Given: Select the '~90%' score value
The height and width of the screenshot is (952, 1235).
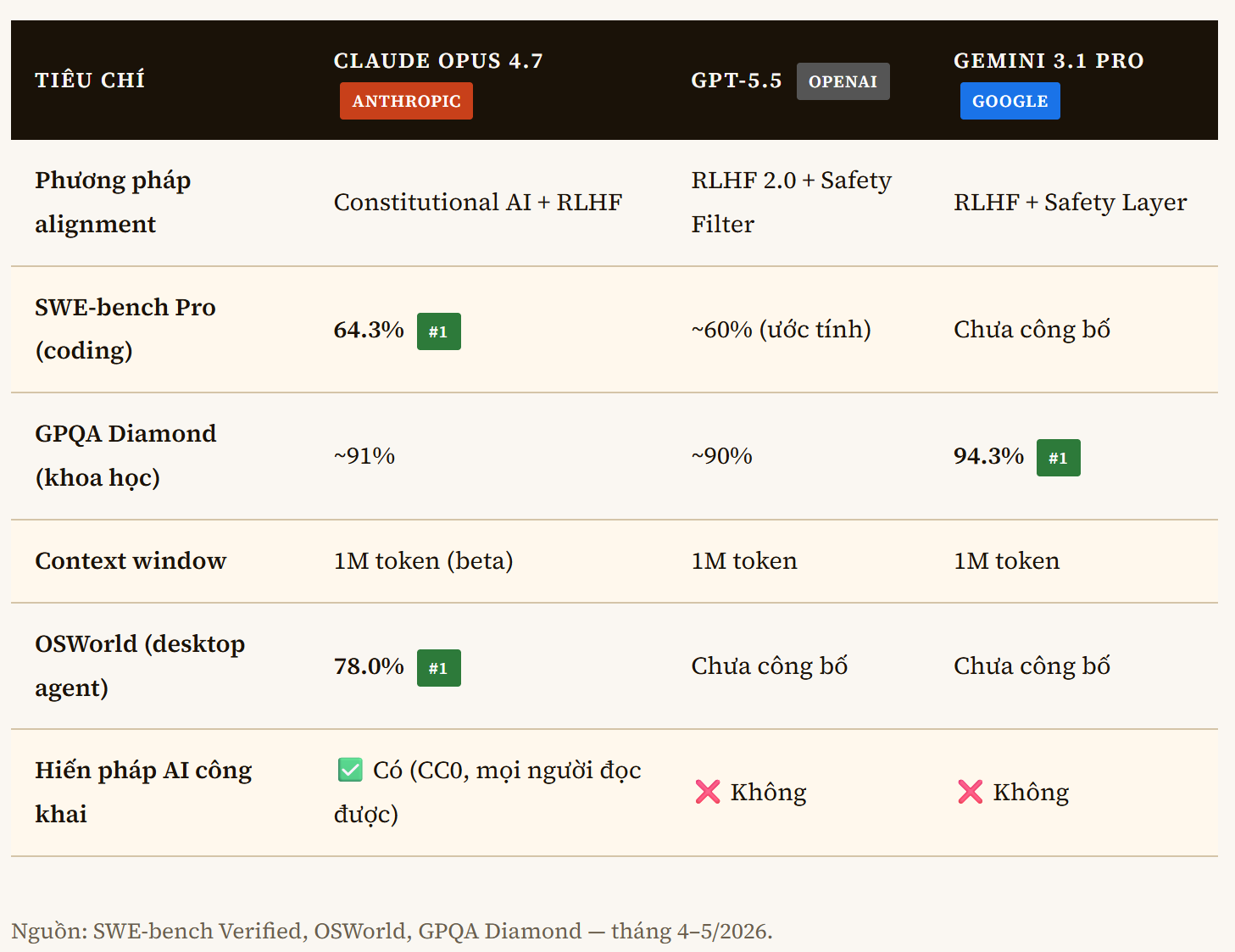Looking at the screenshot, I should point(722,456).
